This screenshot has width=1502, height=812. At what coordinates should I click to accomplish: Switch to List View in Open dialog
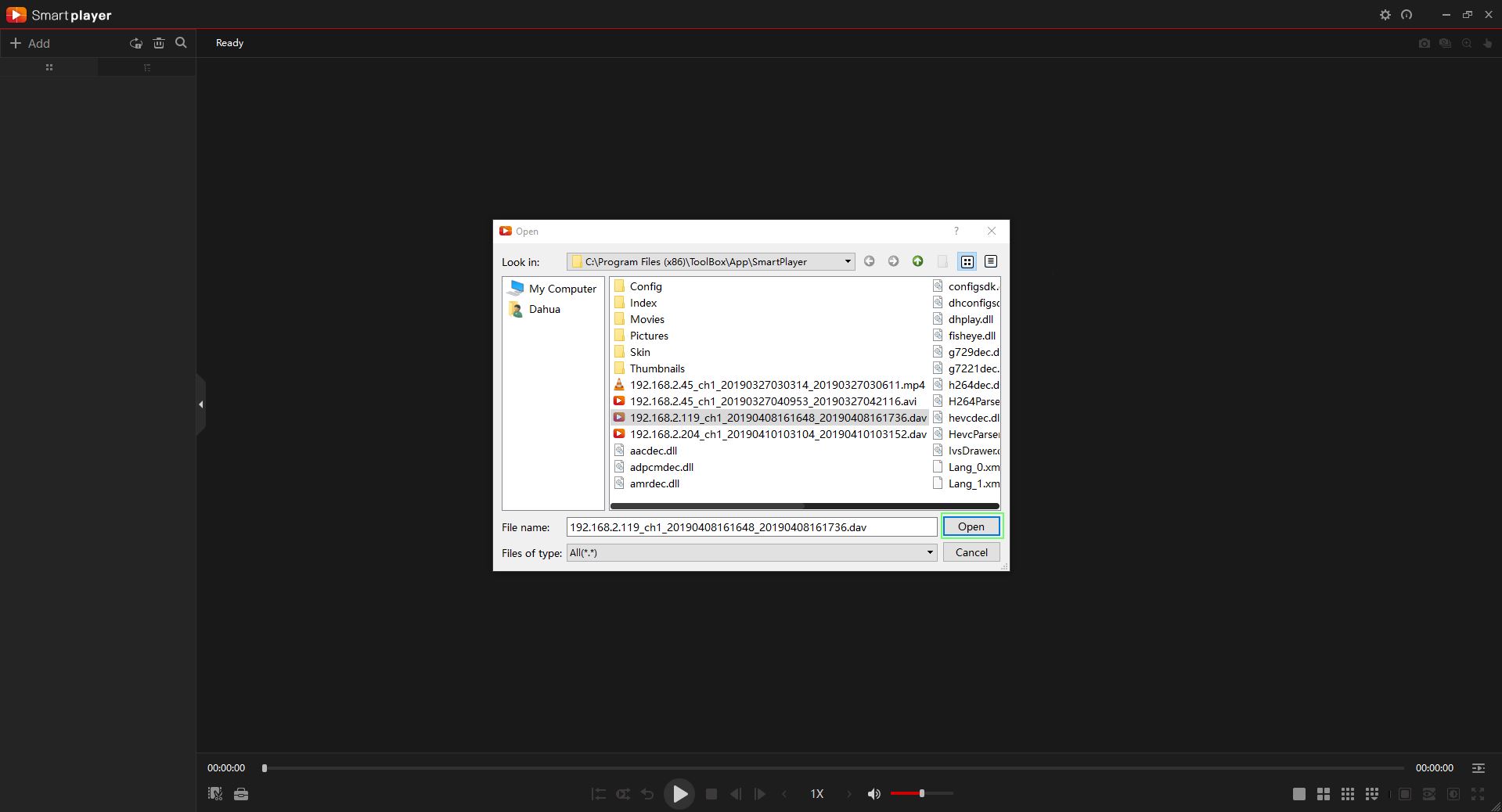[x=967, y=261]
